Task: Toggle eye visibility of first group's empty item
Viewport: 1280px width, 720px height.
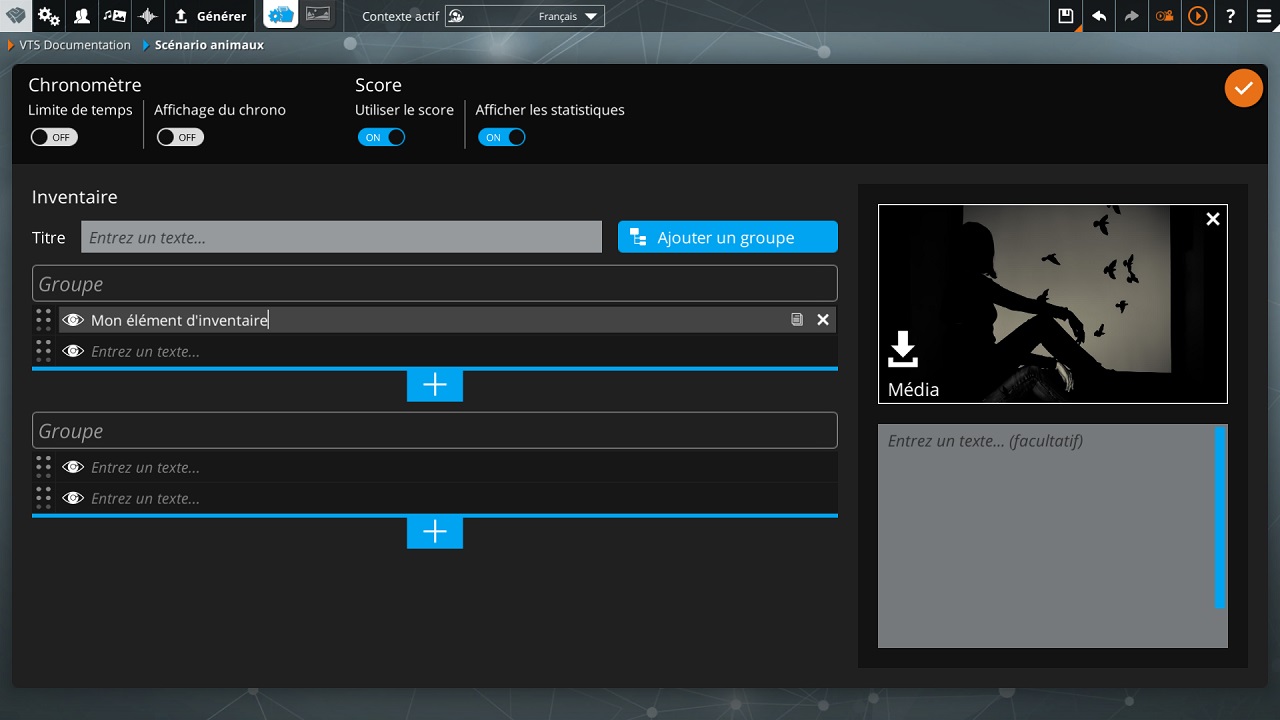Action: [72, 351]
